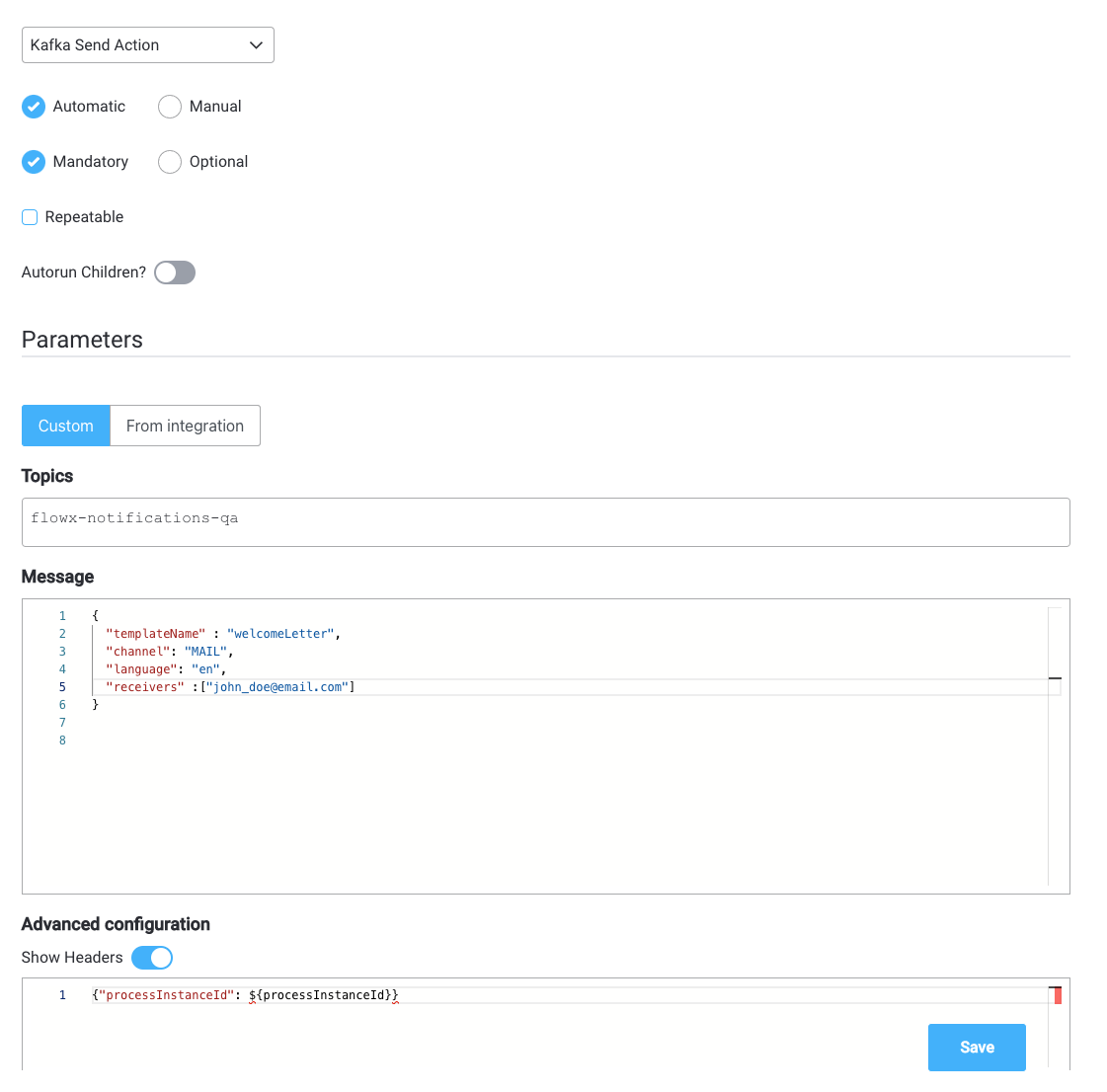Click the Message editor scrollbar track

(1055, 746)
